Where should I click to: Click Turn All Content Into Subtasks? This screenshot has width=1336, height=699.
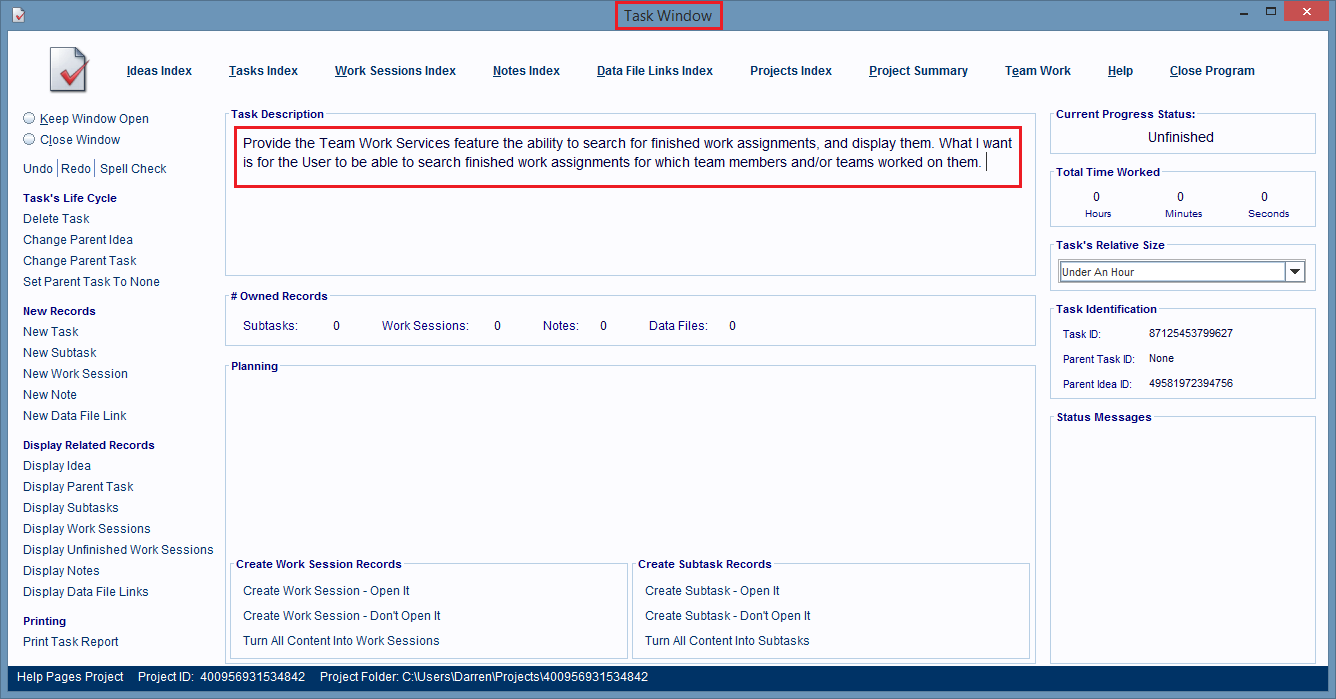(727, 641)
